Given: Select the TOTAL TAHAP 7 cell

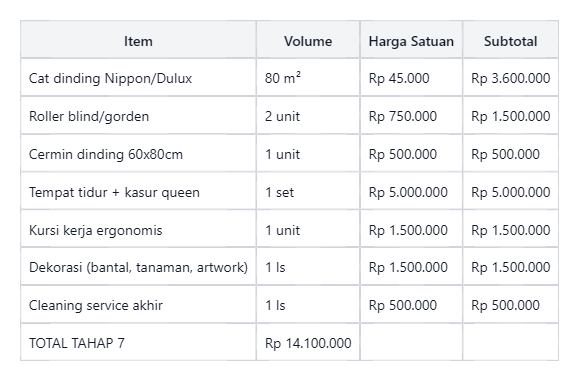Looking at the screenshot, I should [138, 343].
